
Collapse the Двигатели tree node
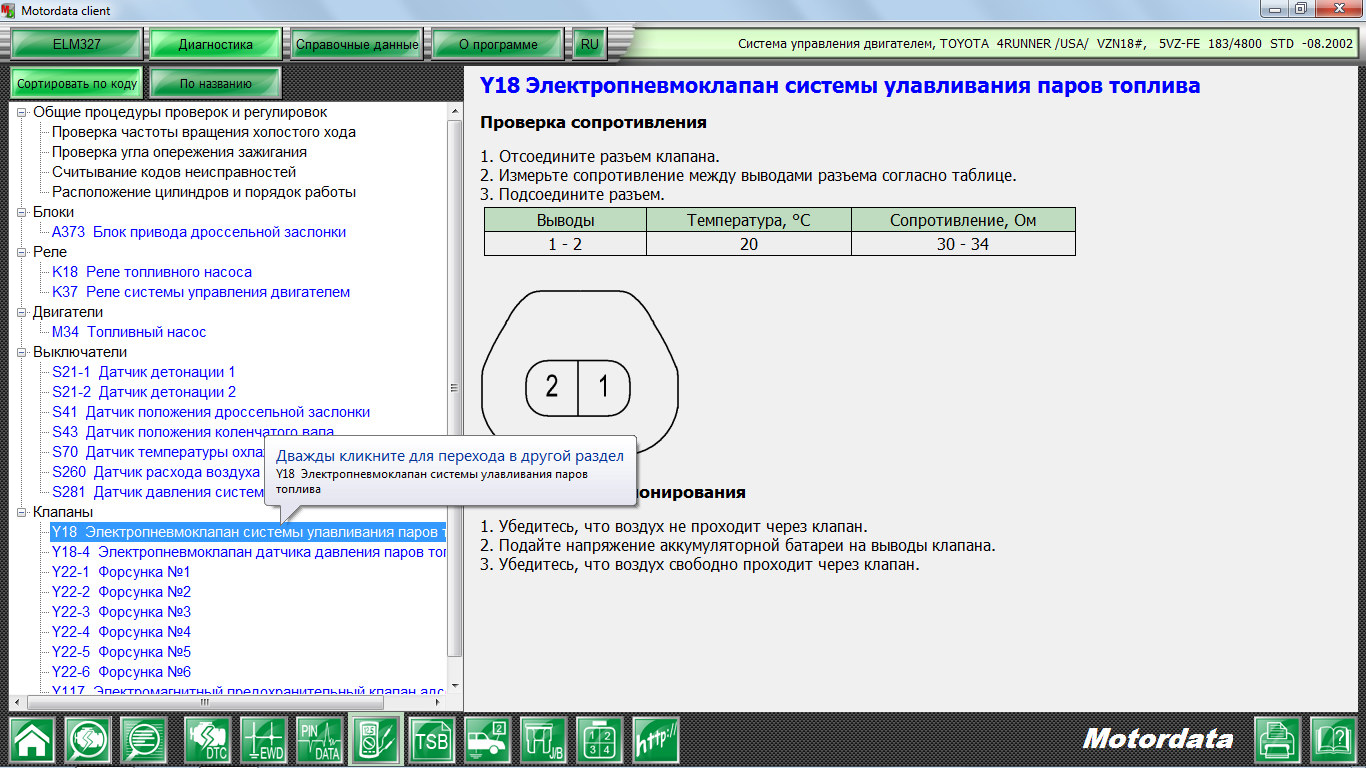point(23,312)
